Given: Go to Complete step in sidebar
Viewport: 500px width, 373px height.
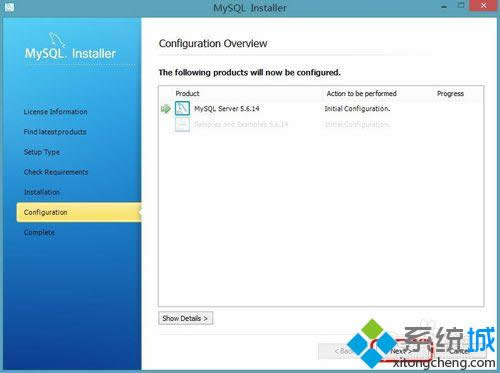Looking at the screenshot, I should click(x=39, y=232).
